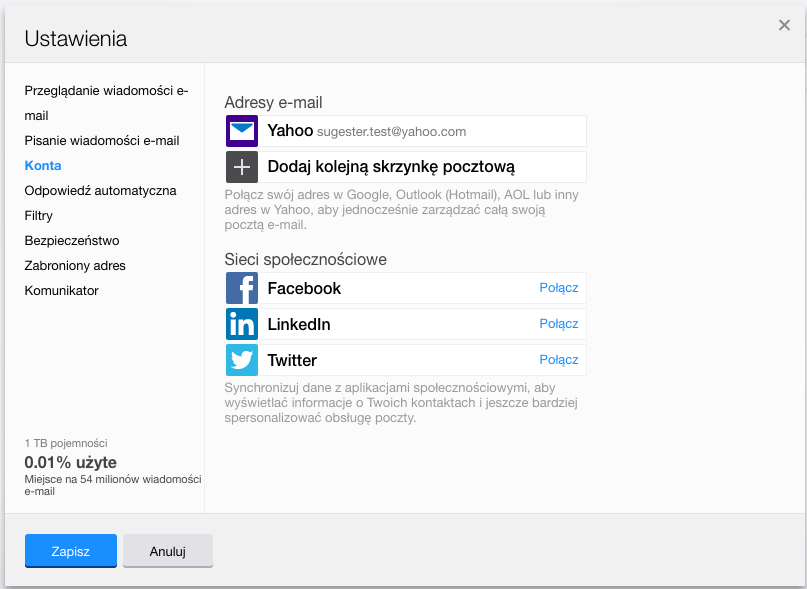
Task: Select the Konta section
Action: [43, 165]
